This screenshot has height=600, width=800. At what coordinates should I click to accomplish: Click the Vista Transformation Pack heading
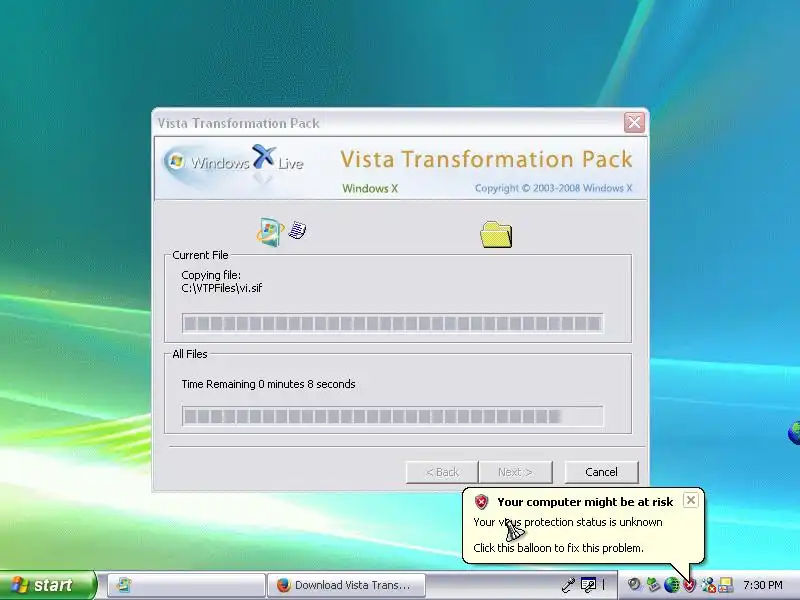(x=486, y=159)
